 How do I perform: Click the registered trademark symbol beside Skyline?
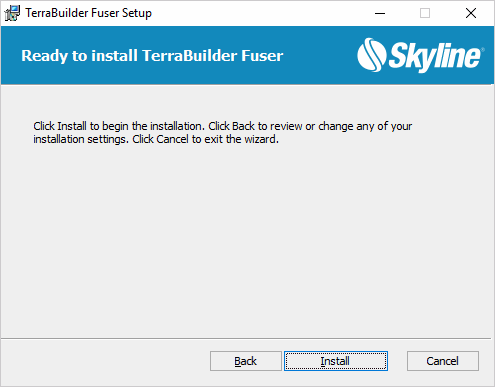pos(483,50)
